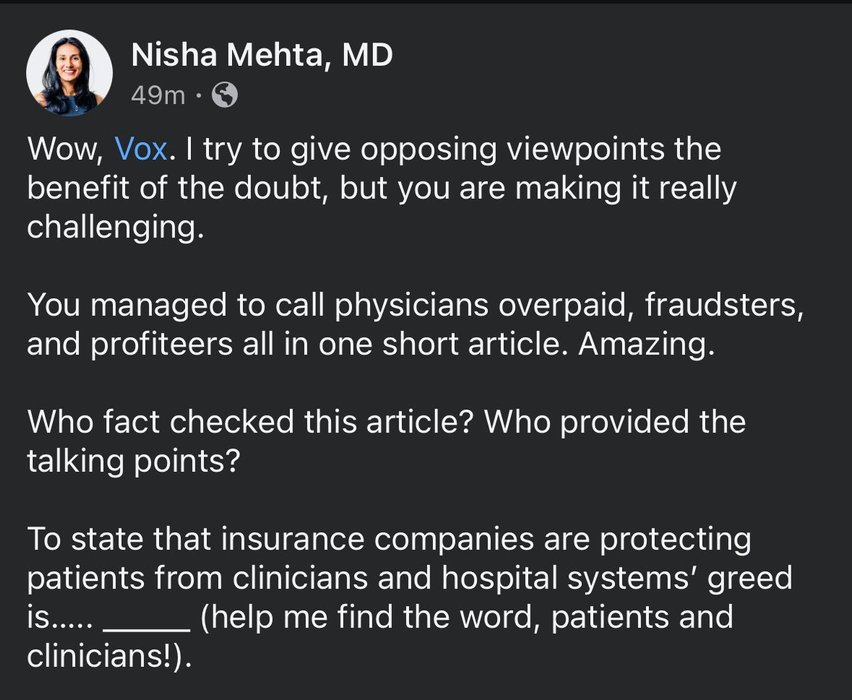
Task: Select the word 'Wow,' opening the post
Action: click(x=66, y=149)
